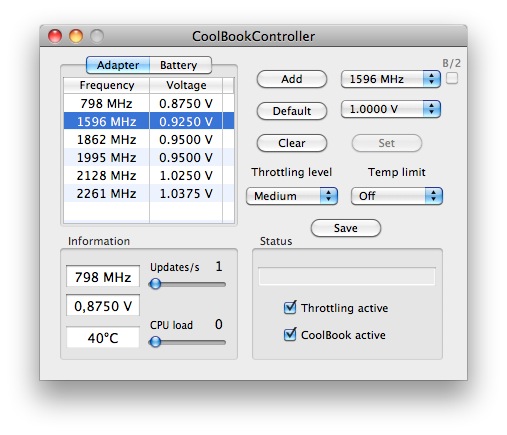Toggle the CoolBook active checkbox

[290, 334]
